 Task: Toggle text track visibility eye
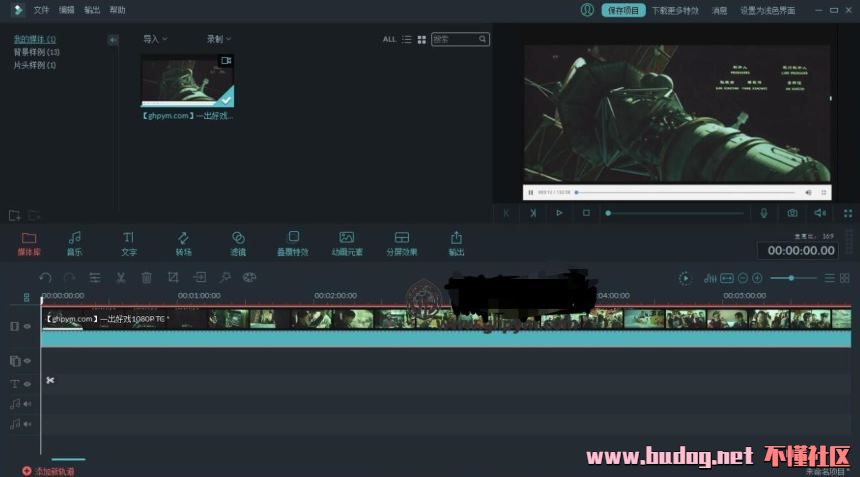click(27, 384)
